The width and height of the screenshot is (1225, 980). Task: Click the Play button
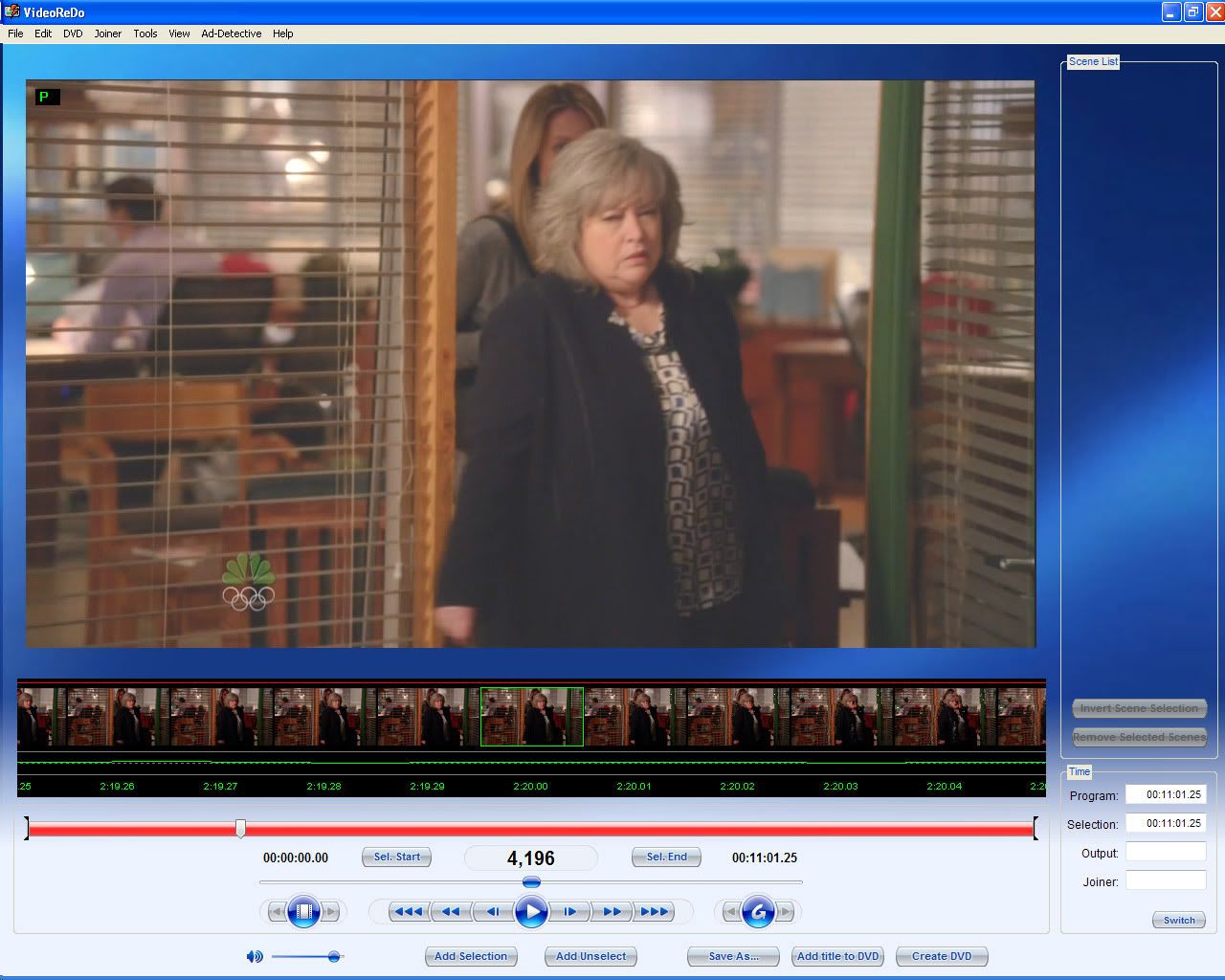[x=531, y=912]
